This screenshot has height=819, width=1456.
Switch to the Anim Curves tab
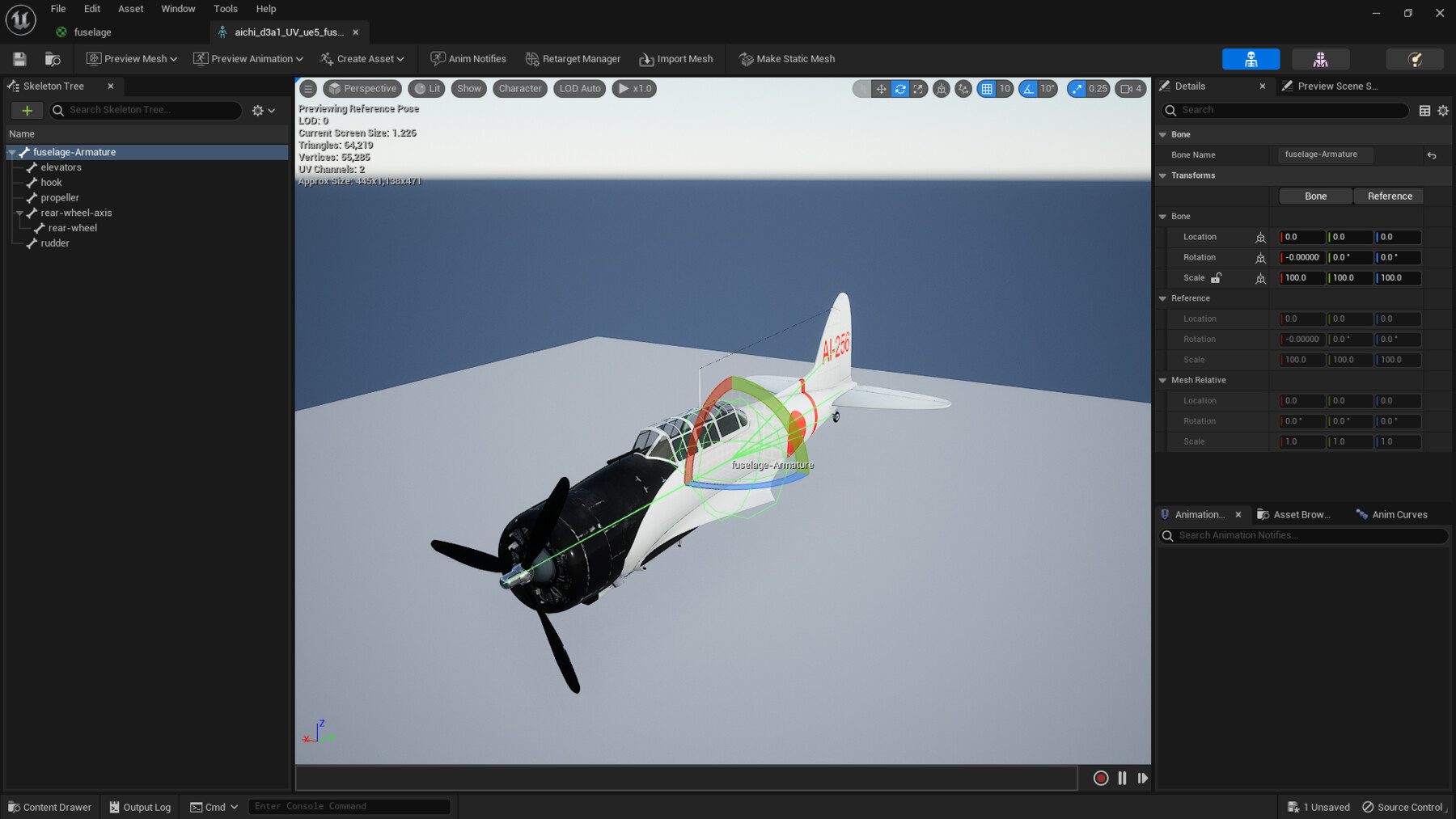[x=1392, y=515]
